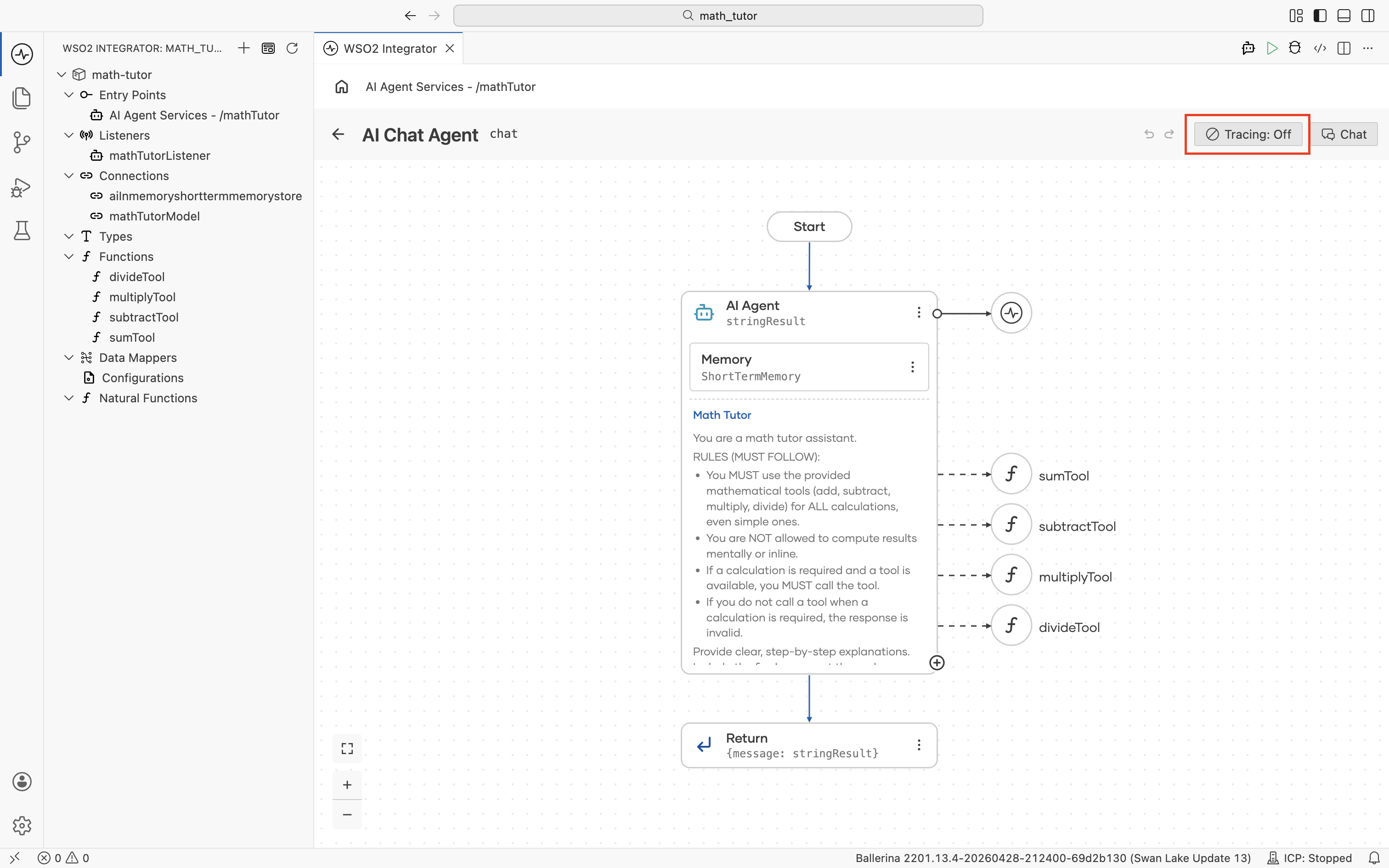Image resolution: width=1389 pixels, height=868 pixels.
Task: Open the Explorer files icon in sidebar
Action: (x=22, y=98)
